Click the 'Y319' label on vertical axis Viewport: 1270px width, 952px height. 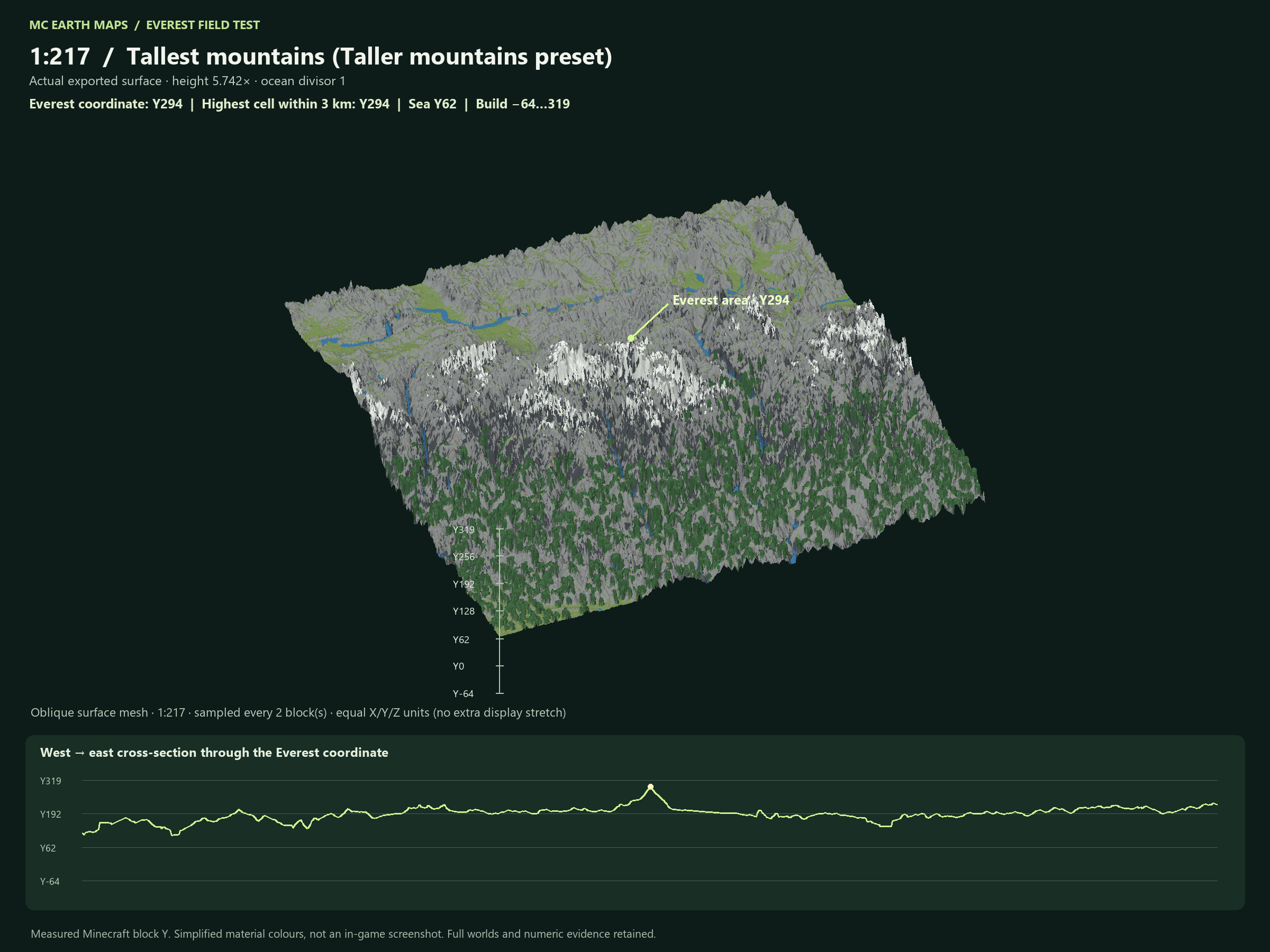pos(464,529)
